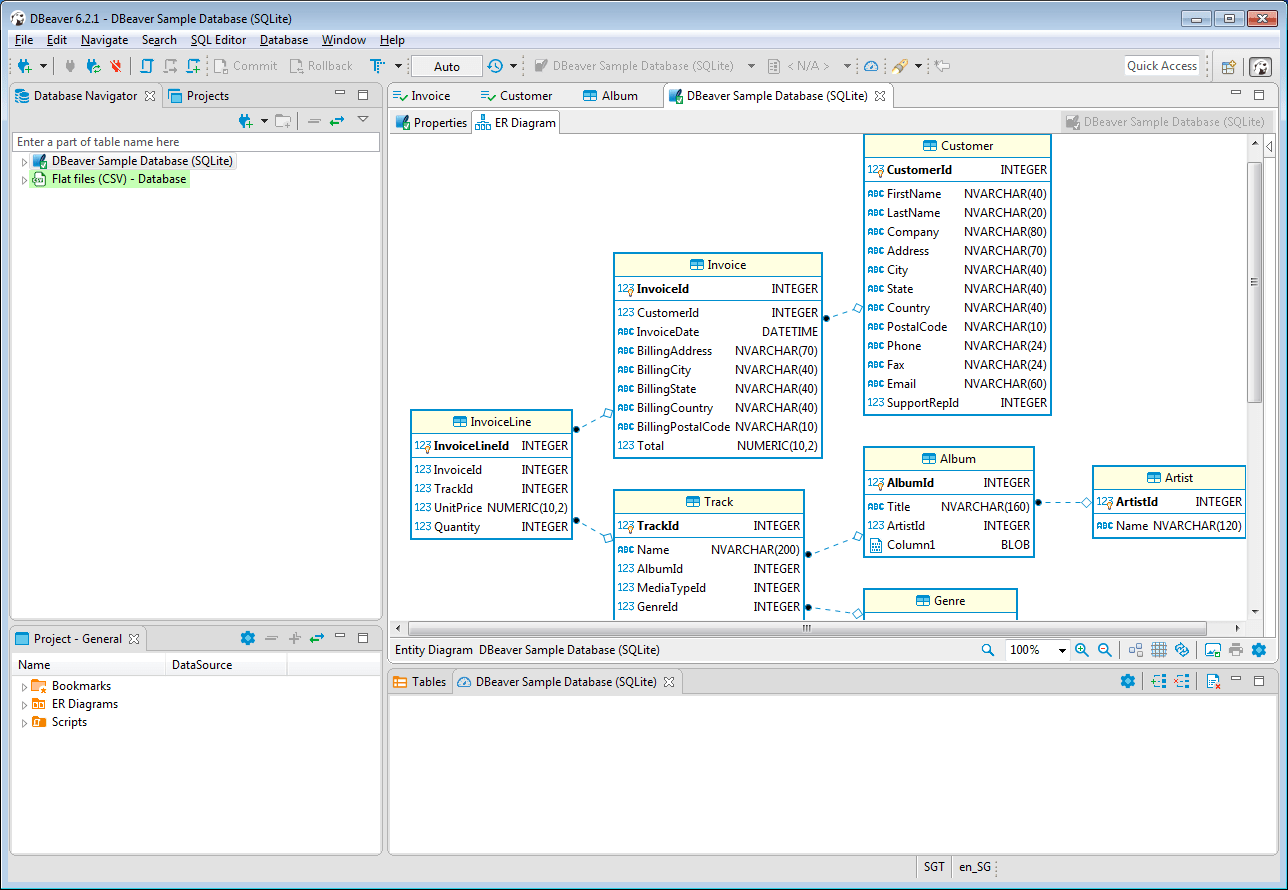Expand the Bookmarks folder in the project tree
The height and width of the screenshot is (890, 1288).
(x=25, y=687)
